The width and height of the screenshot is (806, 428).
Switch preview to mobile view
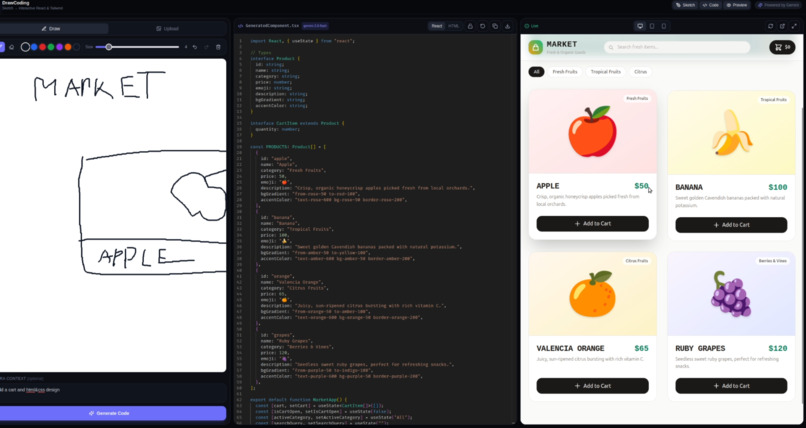pos(664,26)
